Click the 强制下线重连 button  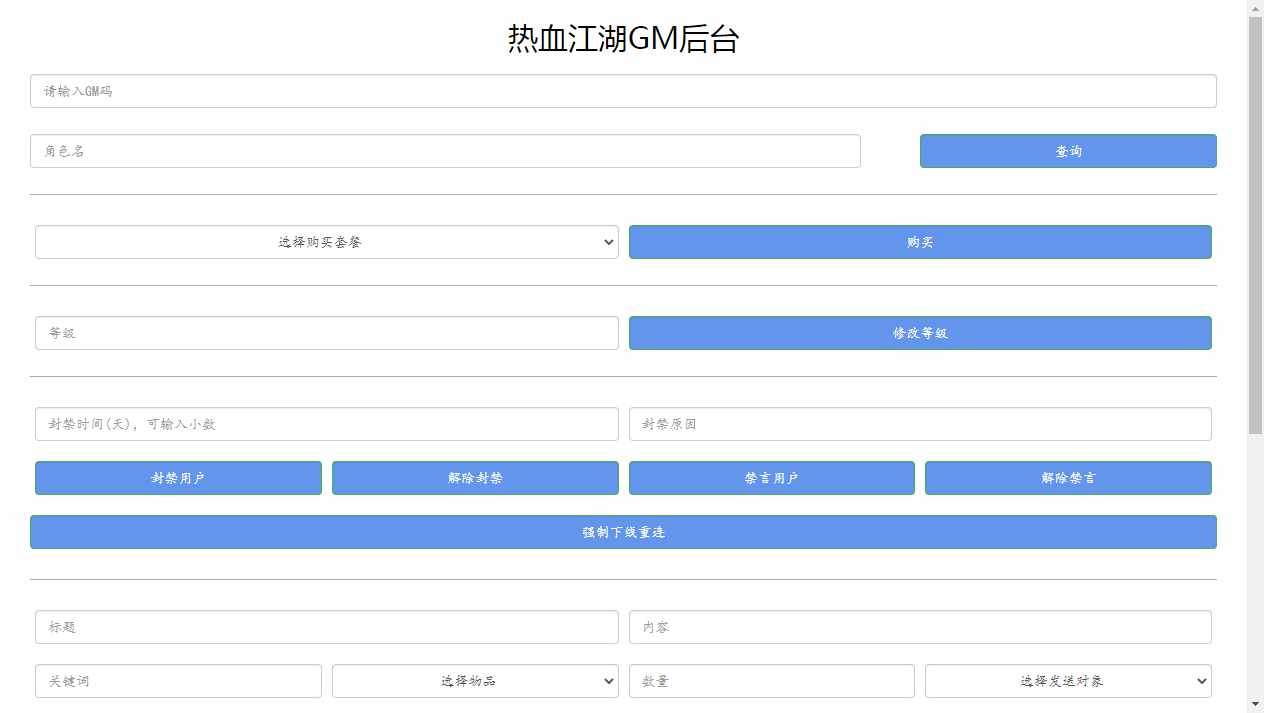coord(622,532)
